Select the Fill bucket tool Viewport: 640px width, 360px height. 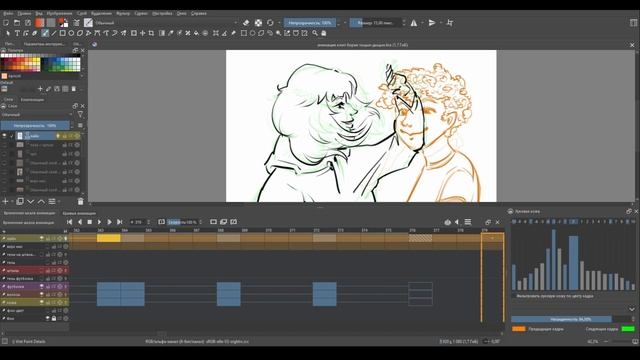(x=196, y=33)
